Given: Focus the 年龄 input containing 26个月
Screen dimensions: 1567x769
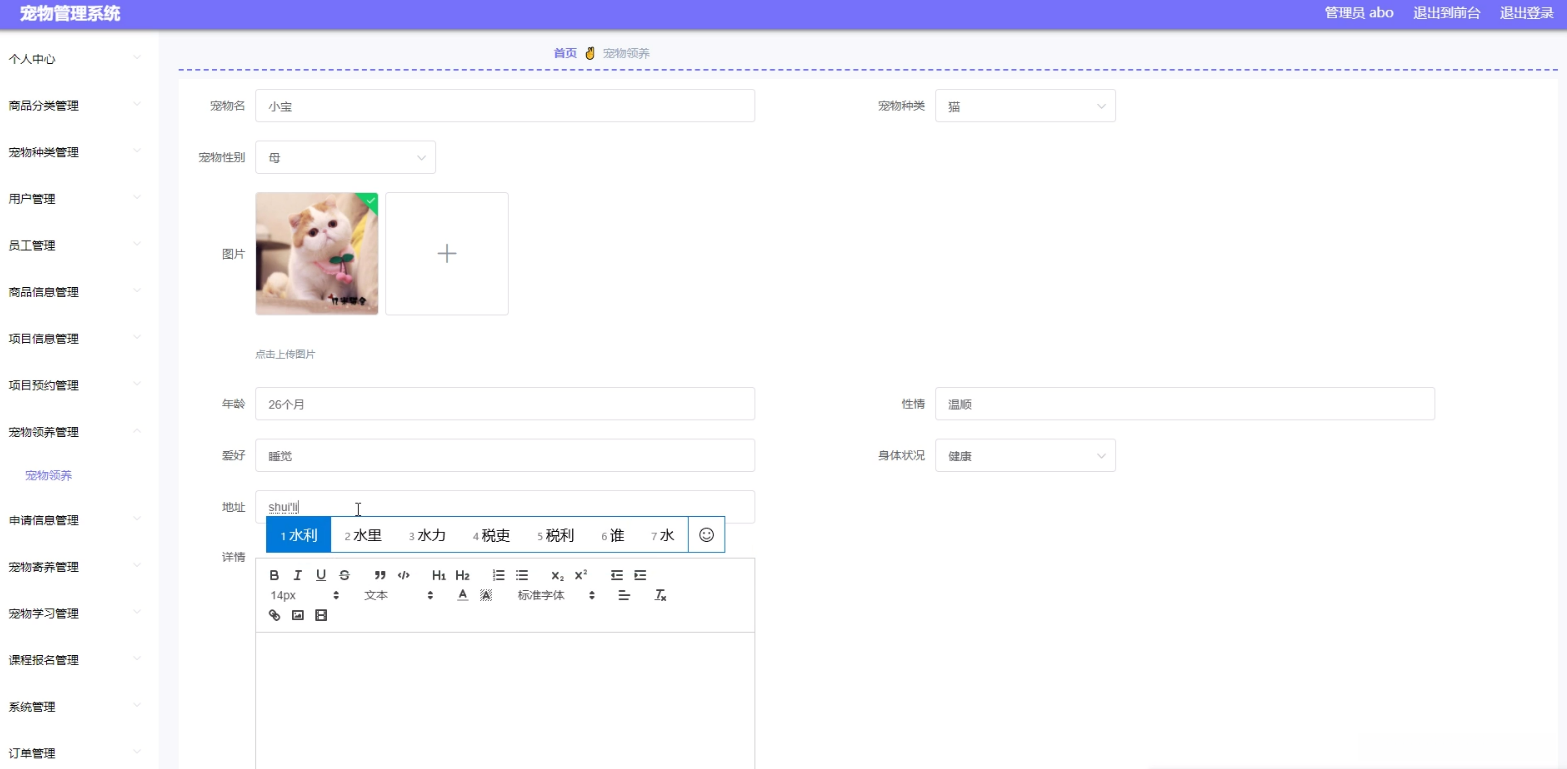Looking at the screenshot, I should tap(505, 404).
